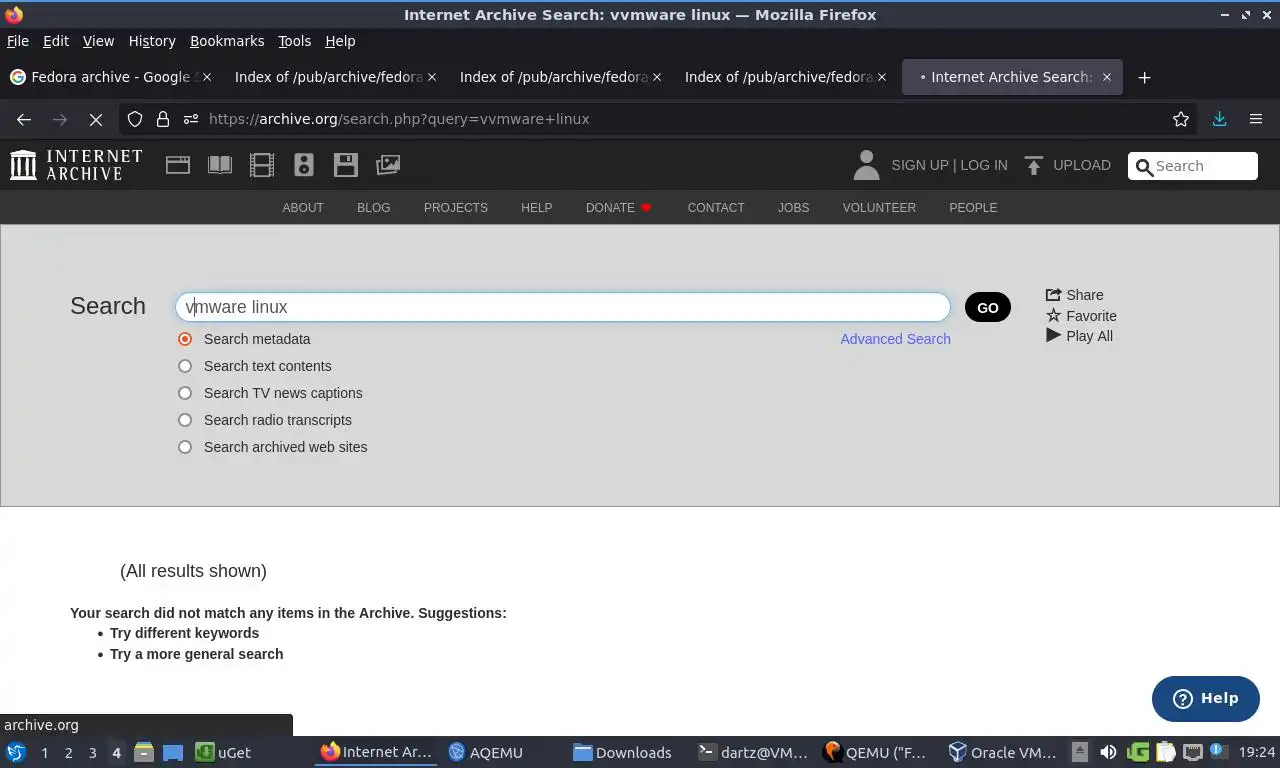Image resolution: width=1280 pixels, height=768 pixels.
Task: Close the Fedora archive Google tab
Action: 207,77
